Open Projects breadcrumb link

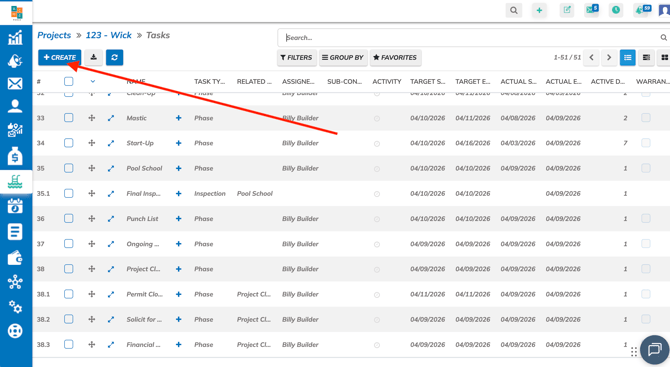click(x=54, y=35)
